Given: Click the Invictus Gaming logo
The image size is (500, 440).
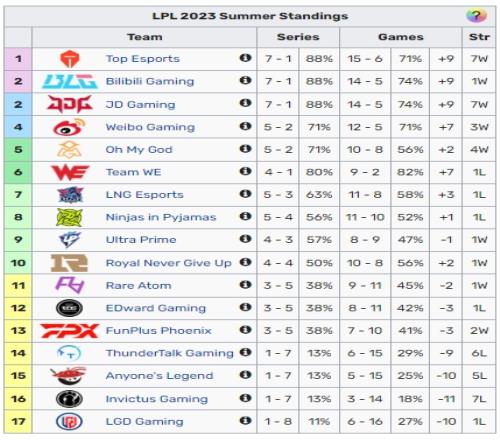Looking at the screenshot, I should pyautogui.click(x=69, y=399).
